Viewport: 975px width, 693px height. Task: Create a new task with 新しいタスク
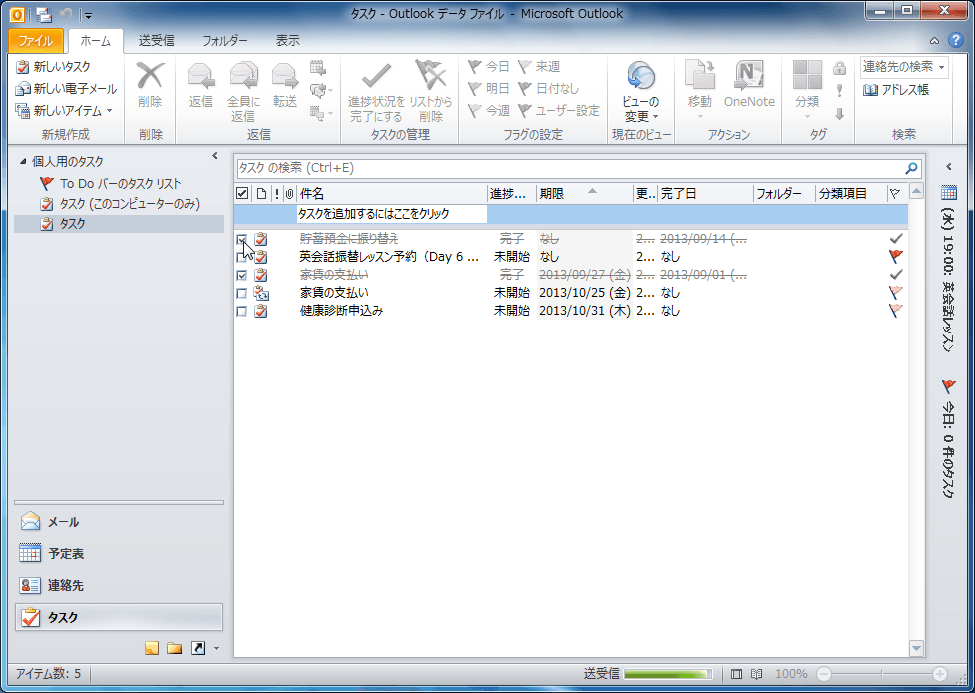coord(53,67)
